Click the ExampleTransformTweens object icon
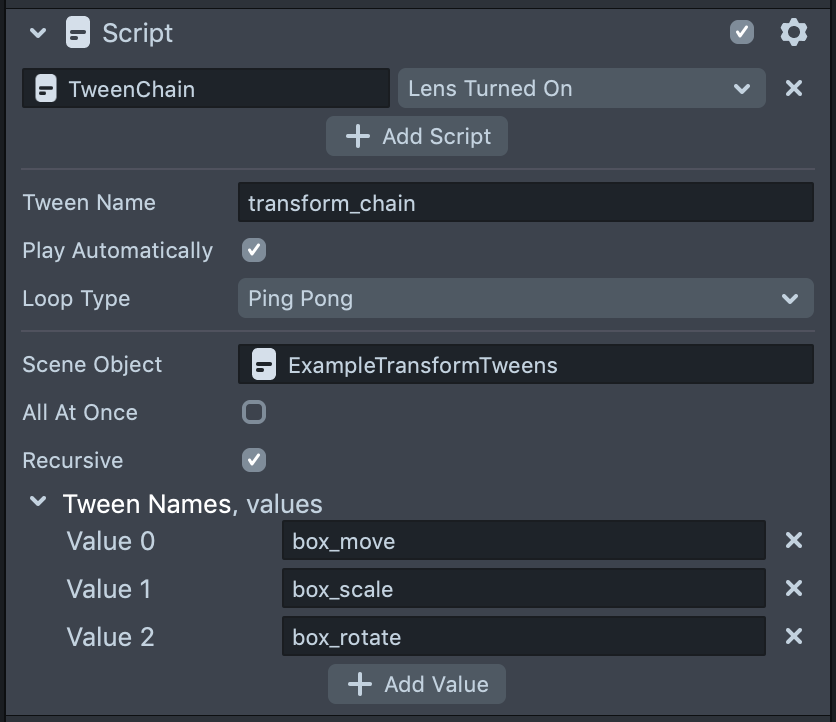836x722 pixels. coord(264,364)
